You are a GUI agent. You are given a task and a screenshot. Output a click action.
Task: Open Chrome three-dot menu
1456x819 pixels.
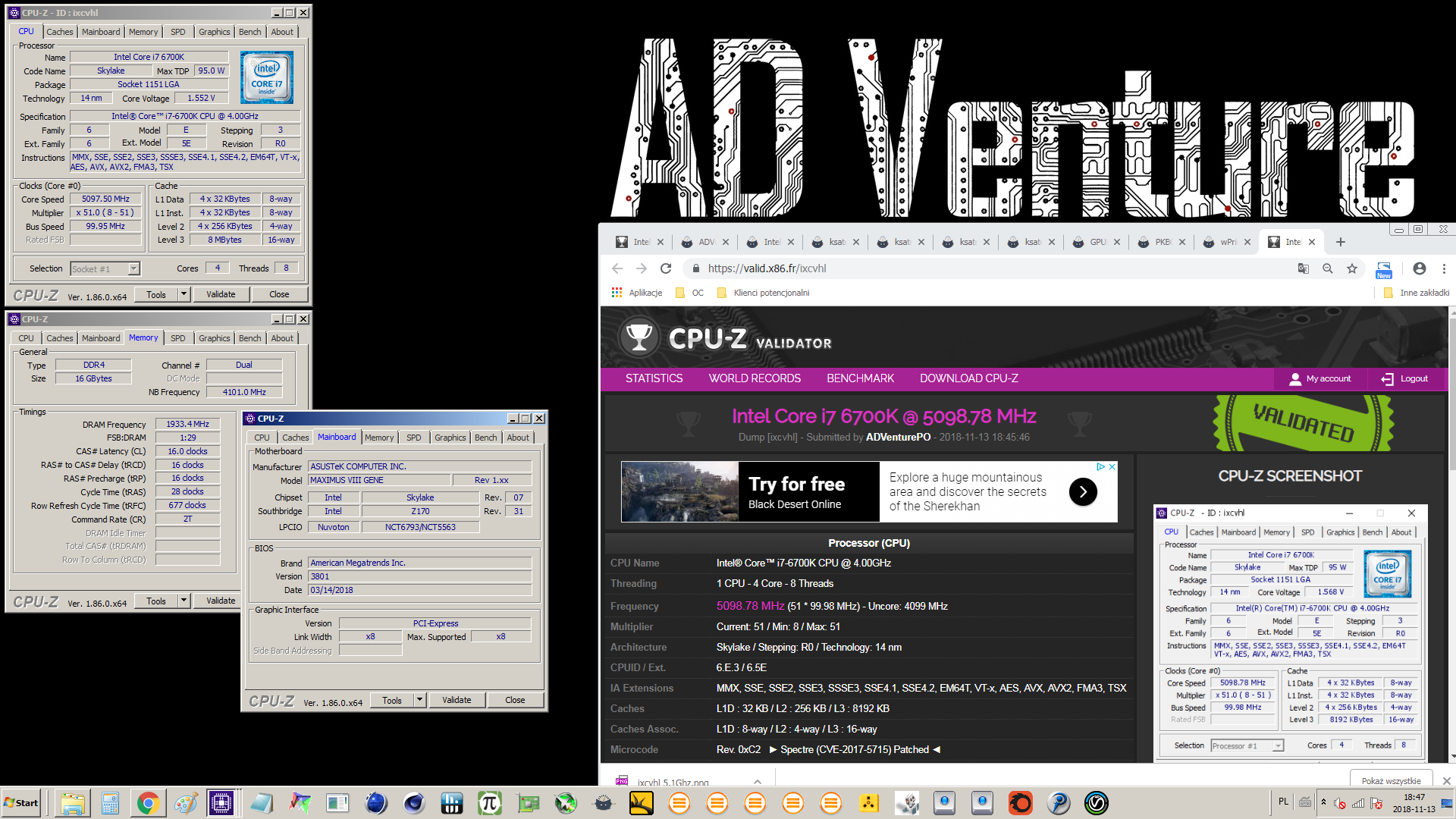coord(1444,268)
